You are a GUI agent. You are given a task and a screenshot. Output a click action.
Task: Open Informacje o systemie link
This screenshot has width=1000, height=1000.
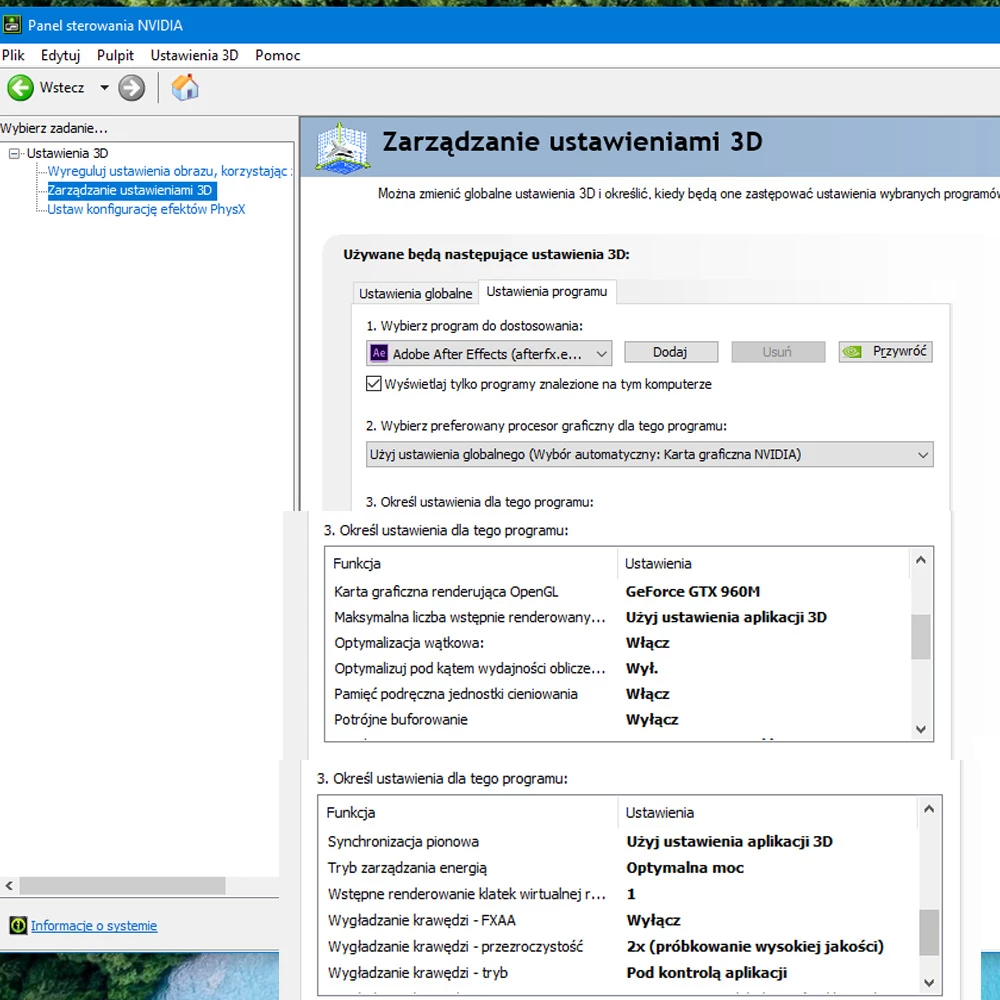[94, 925]
